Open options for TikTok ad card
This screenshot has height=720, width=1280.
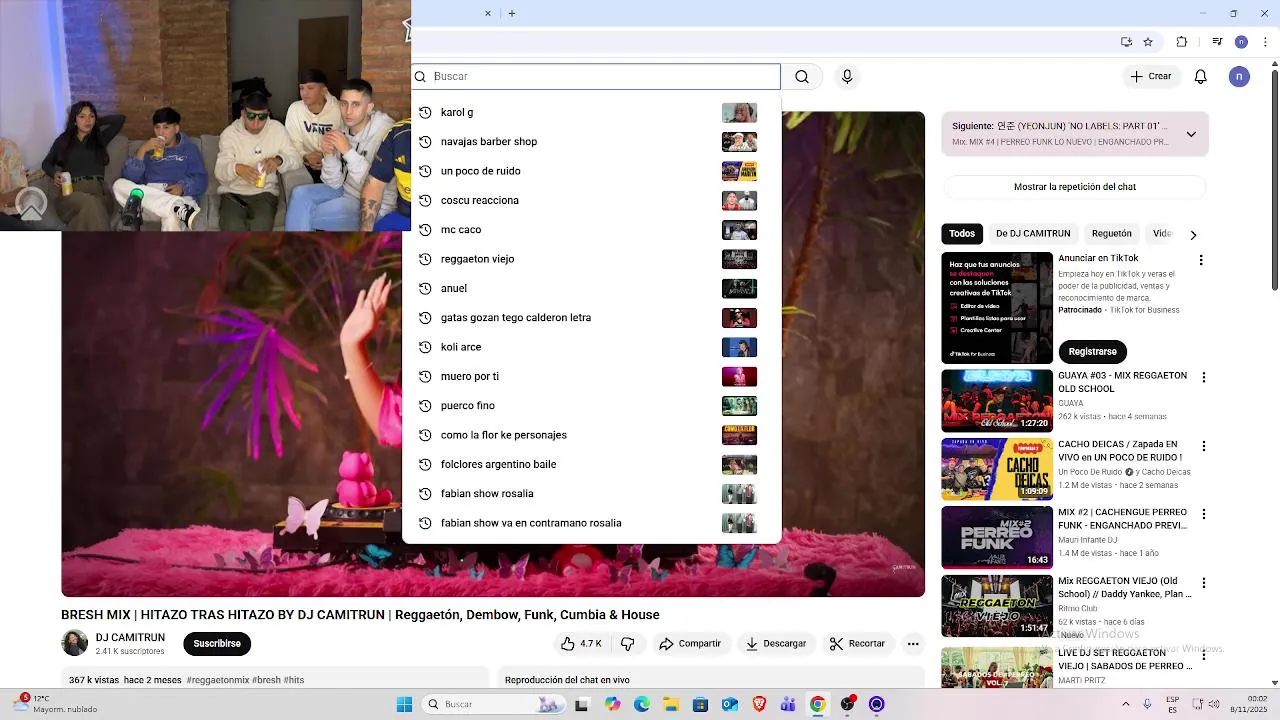[1201, 260]
